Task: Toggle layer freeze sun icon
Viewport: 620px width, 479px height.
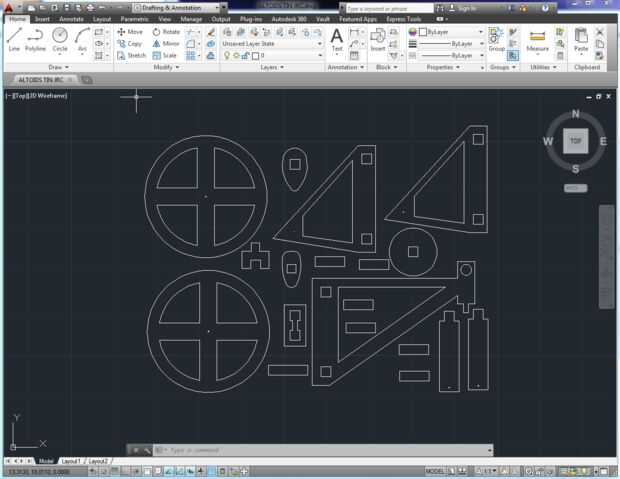Action: 236,56
